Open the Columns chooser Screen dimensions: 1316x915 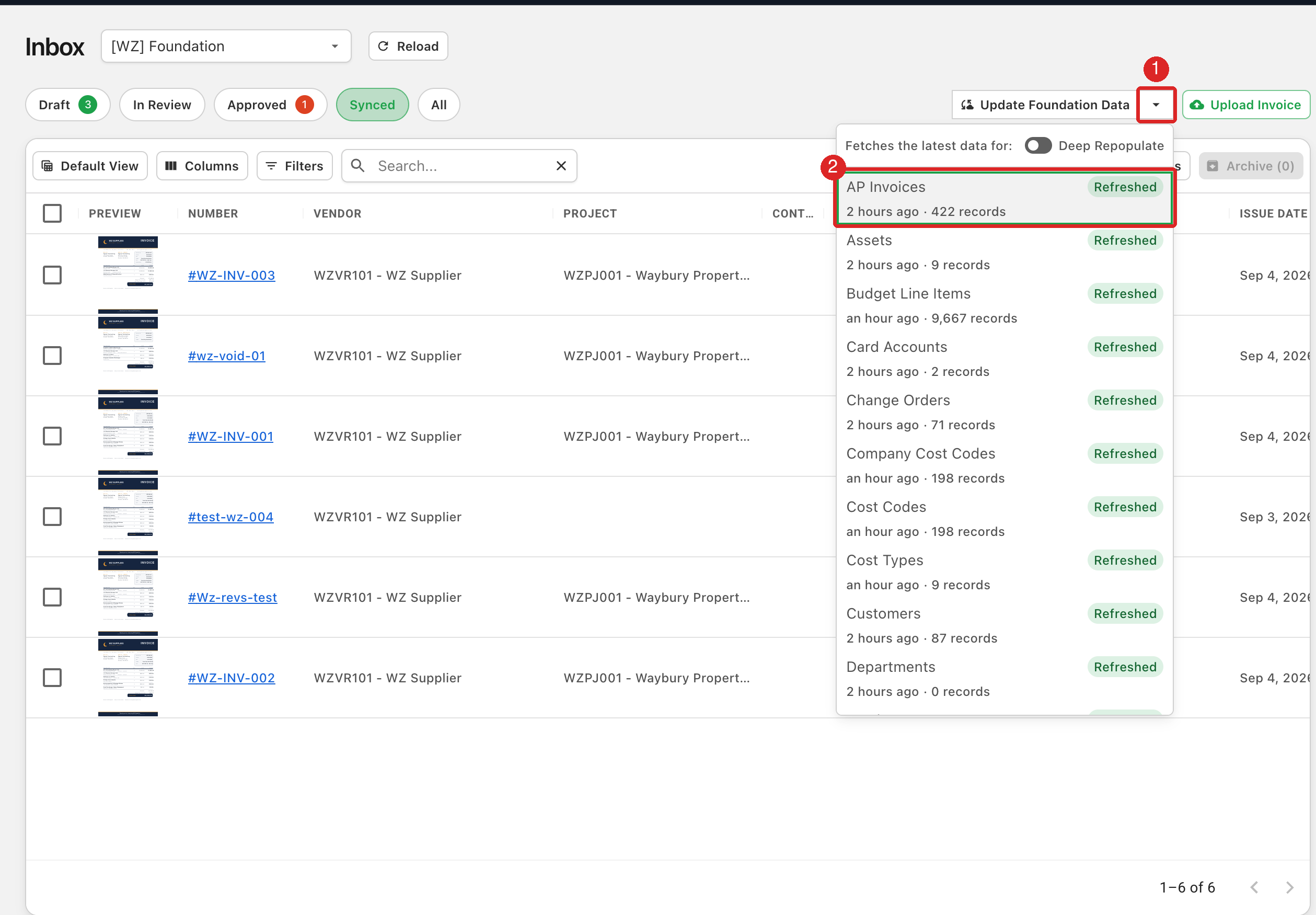[202, 166]
